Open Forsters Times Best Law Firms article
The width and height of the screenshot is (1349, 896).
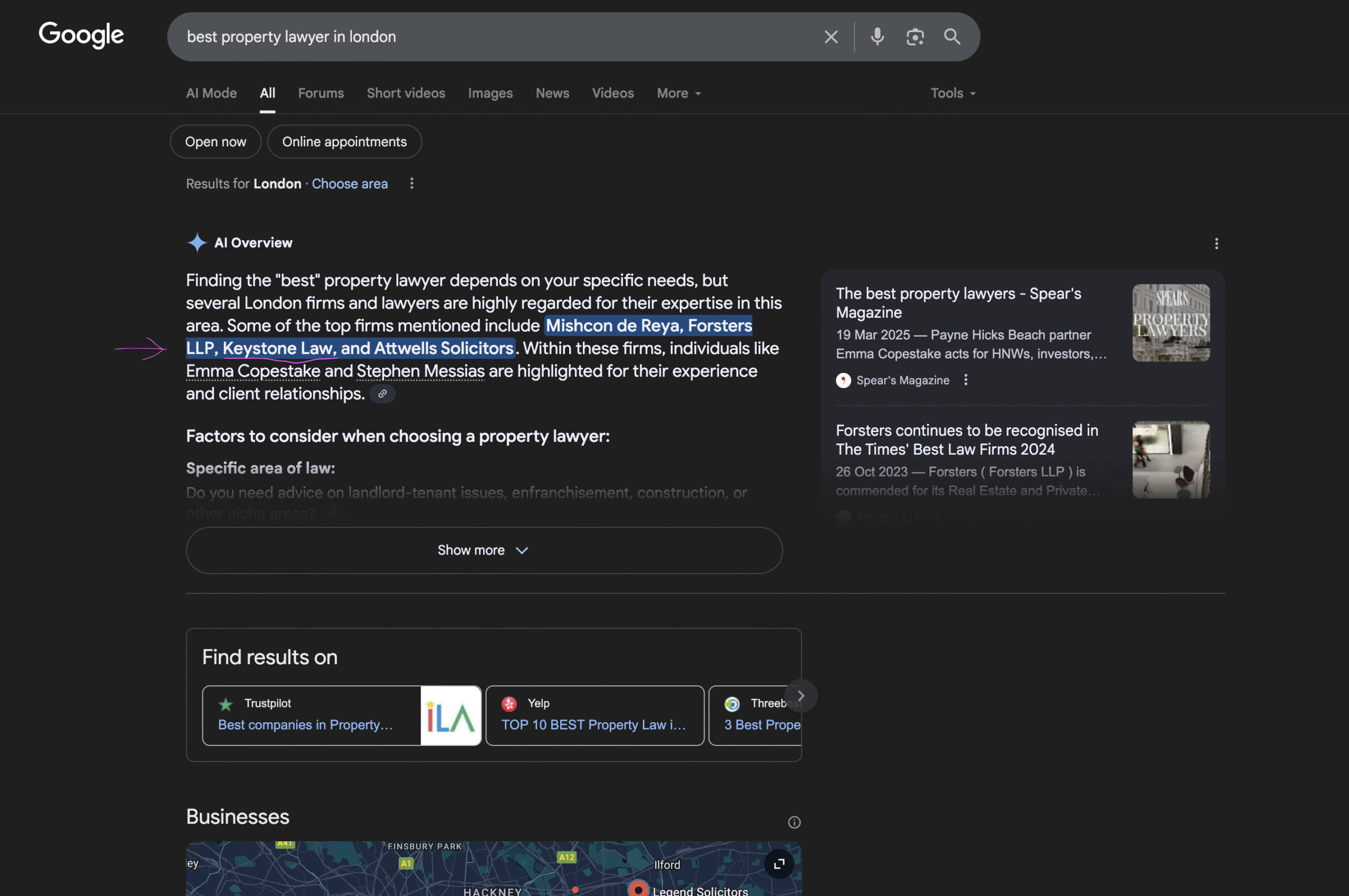(x=966, y=440)
